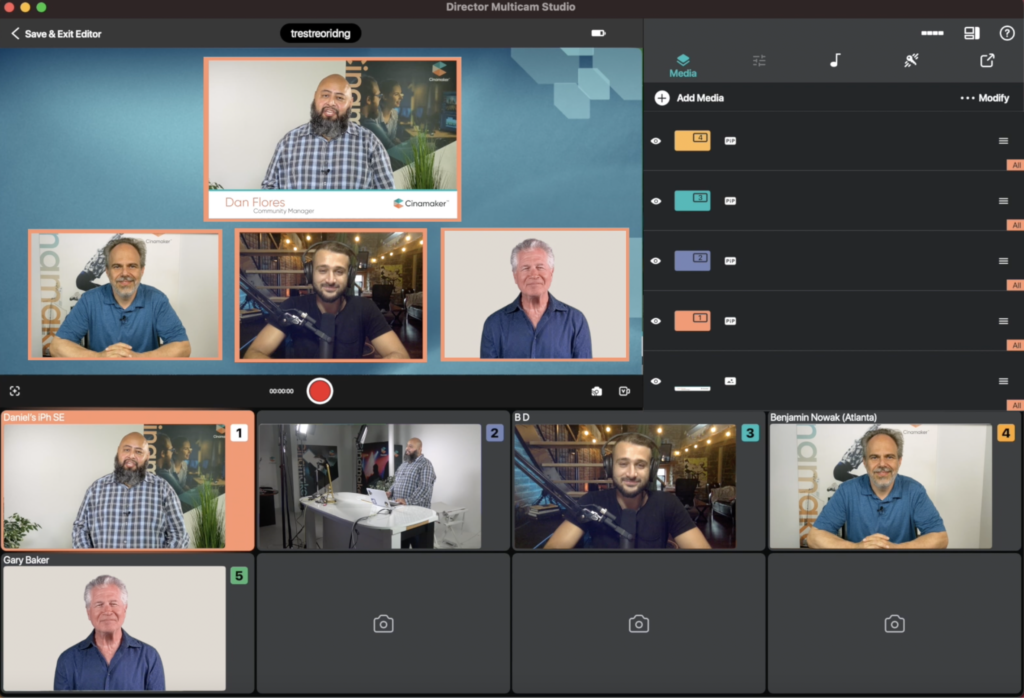Open the audio mixer sliders tab

coord(759,61)
